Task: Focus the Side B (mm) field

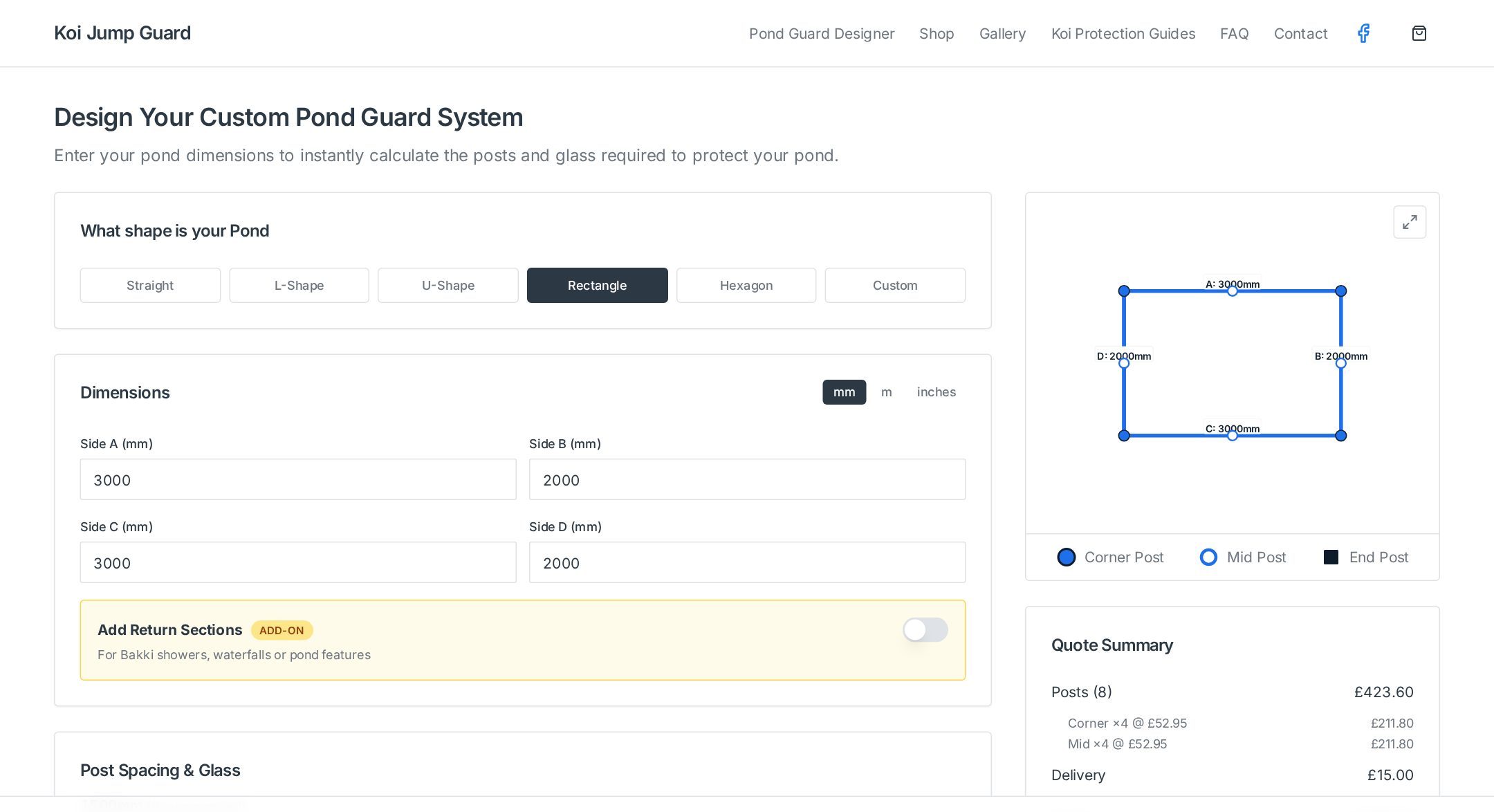Action: [x=747, y=479]
